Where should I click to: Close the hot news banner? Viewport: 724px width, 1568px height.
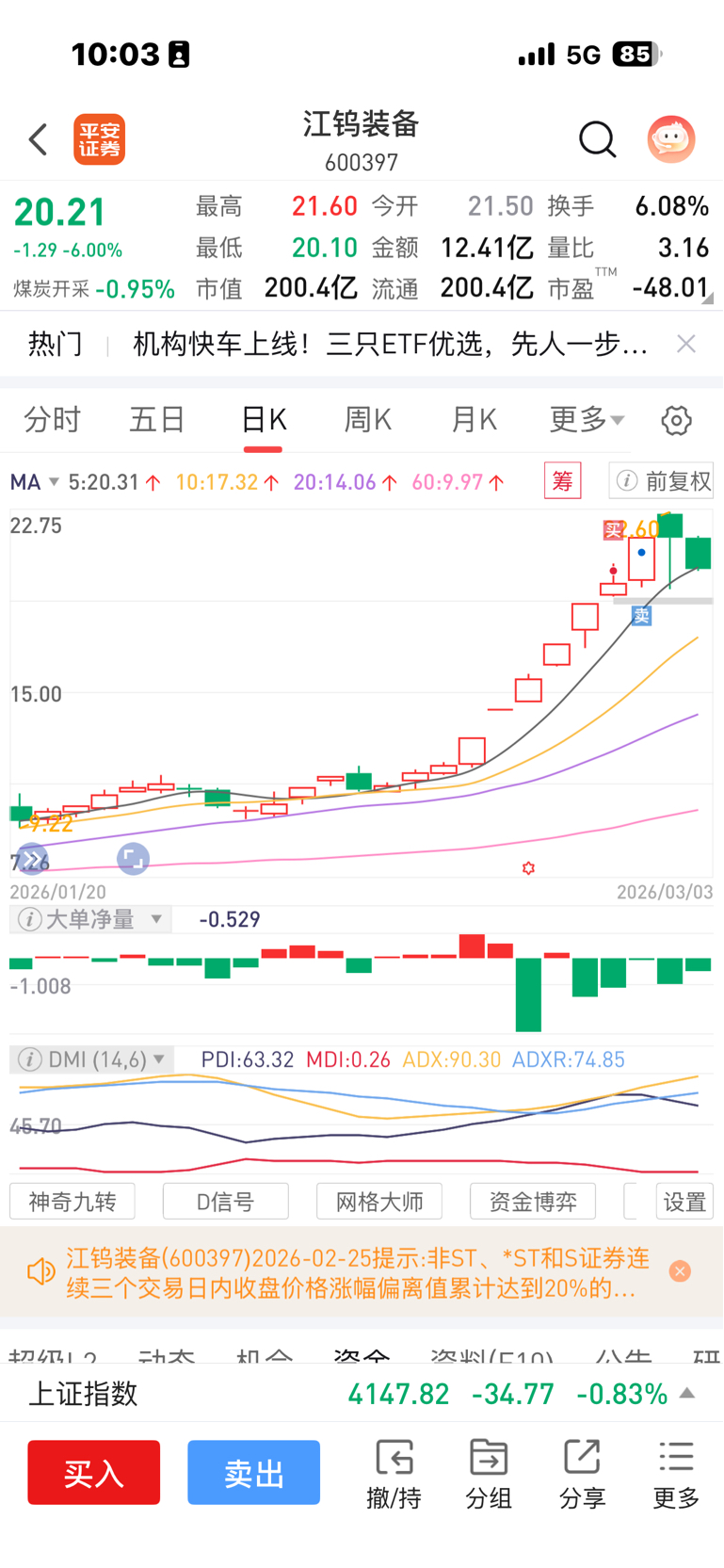[686, 344]
